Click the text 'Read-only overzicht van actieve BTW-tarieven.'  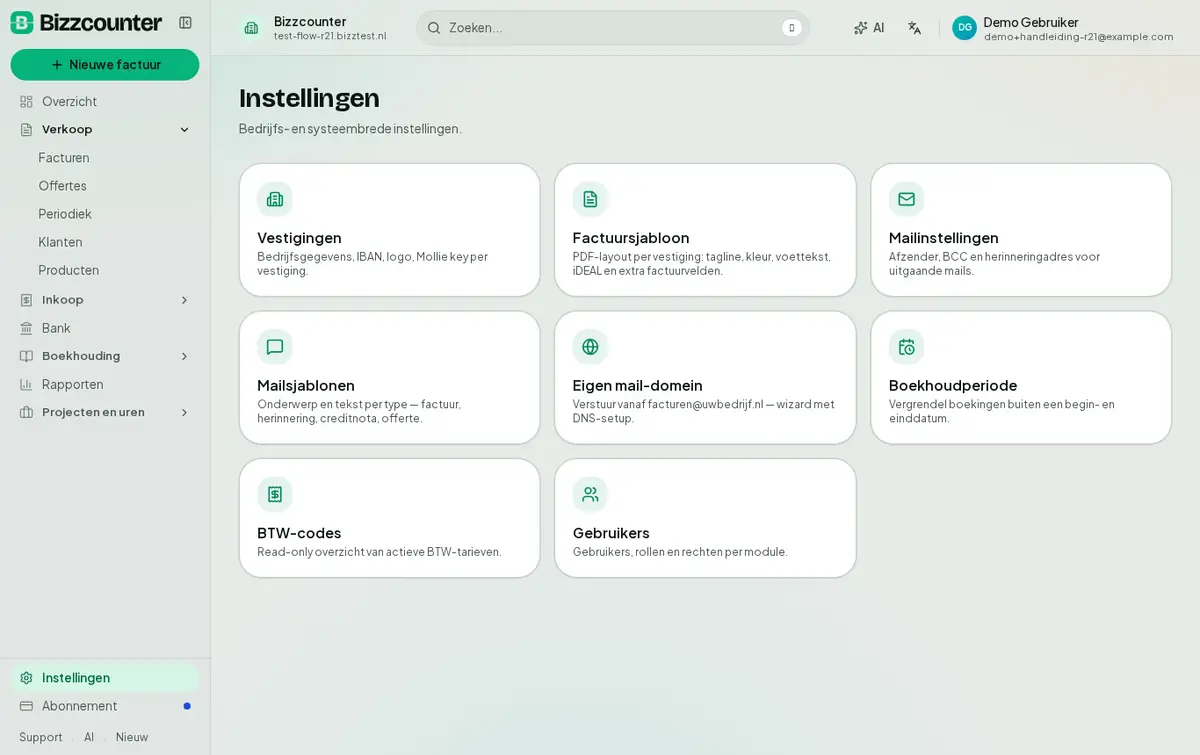click(379, 552)
